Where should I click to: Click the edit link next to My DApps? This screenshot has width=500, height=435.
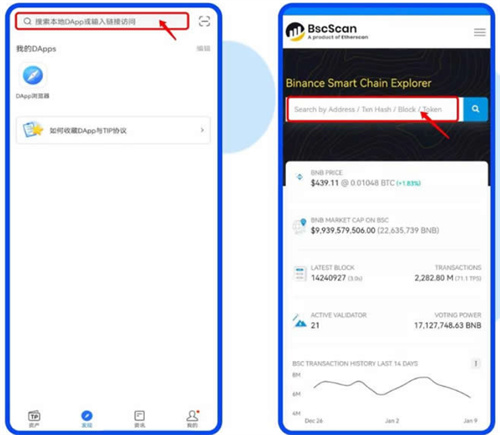click(203, 49)
